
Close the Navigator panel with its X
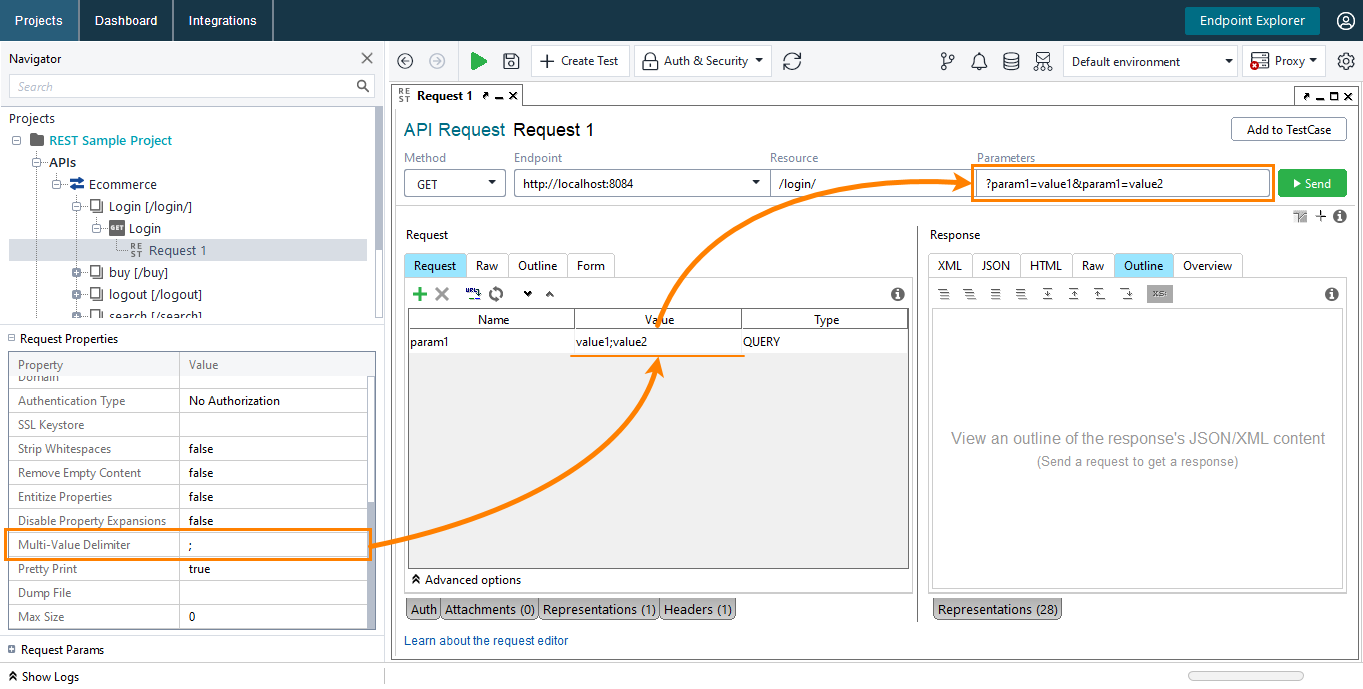tap(367, 59)
